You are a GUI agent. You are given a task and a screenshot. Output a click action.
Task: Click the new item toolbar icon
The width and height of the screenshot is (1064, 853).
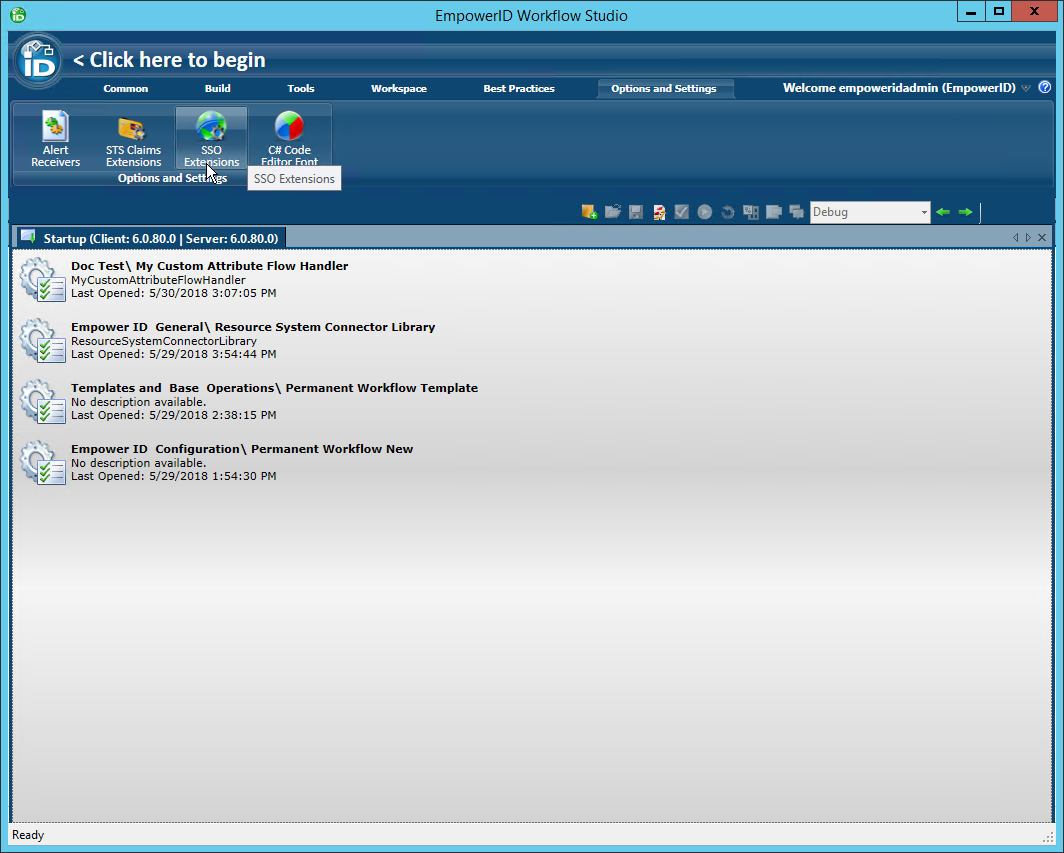coord(588,211)
